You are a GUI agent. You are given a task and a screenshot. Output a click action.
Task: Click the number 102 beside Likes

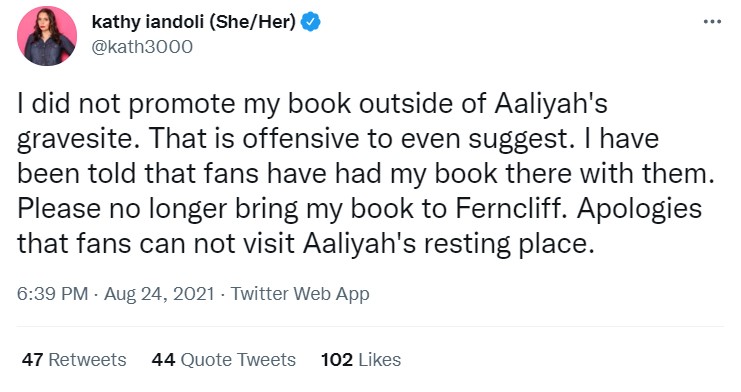coord(337,360)
